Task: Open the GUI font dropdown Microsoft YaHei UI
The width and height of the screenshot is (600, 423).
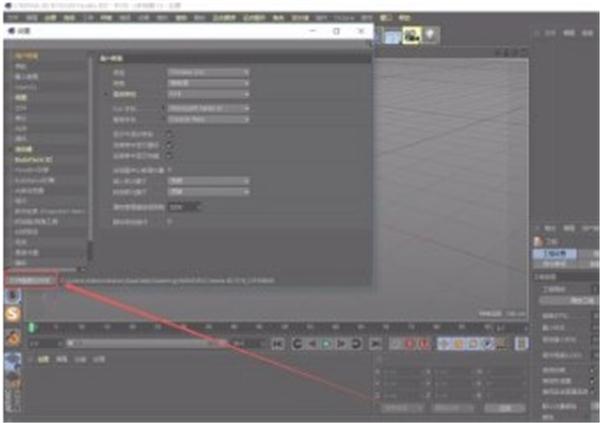Action: (209, 109)
